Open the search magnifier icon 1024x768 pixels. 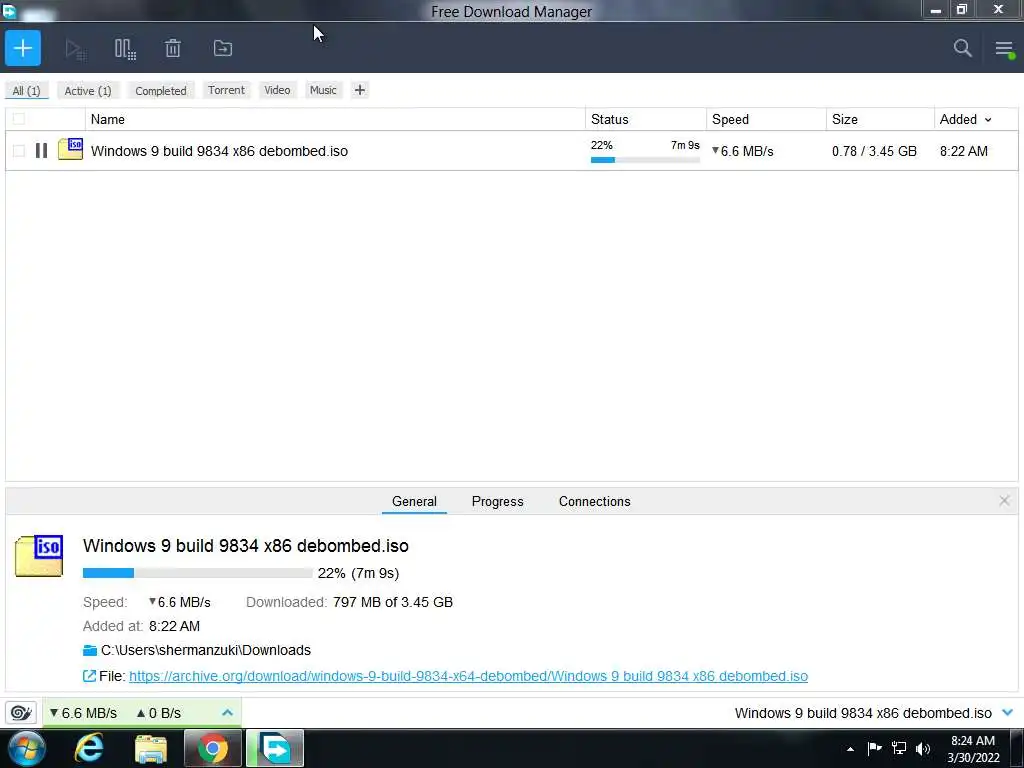click(x=963, y=48)
